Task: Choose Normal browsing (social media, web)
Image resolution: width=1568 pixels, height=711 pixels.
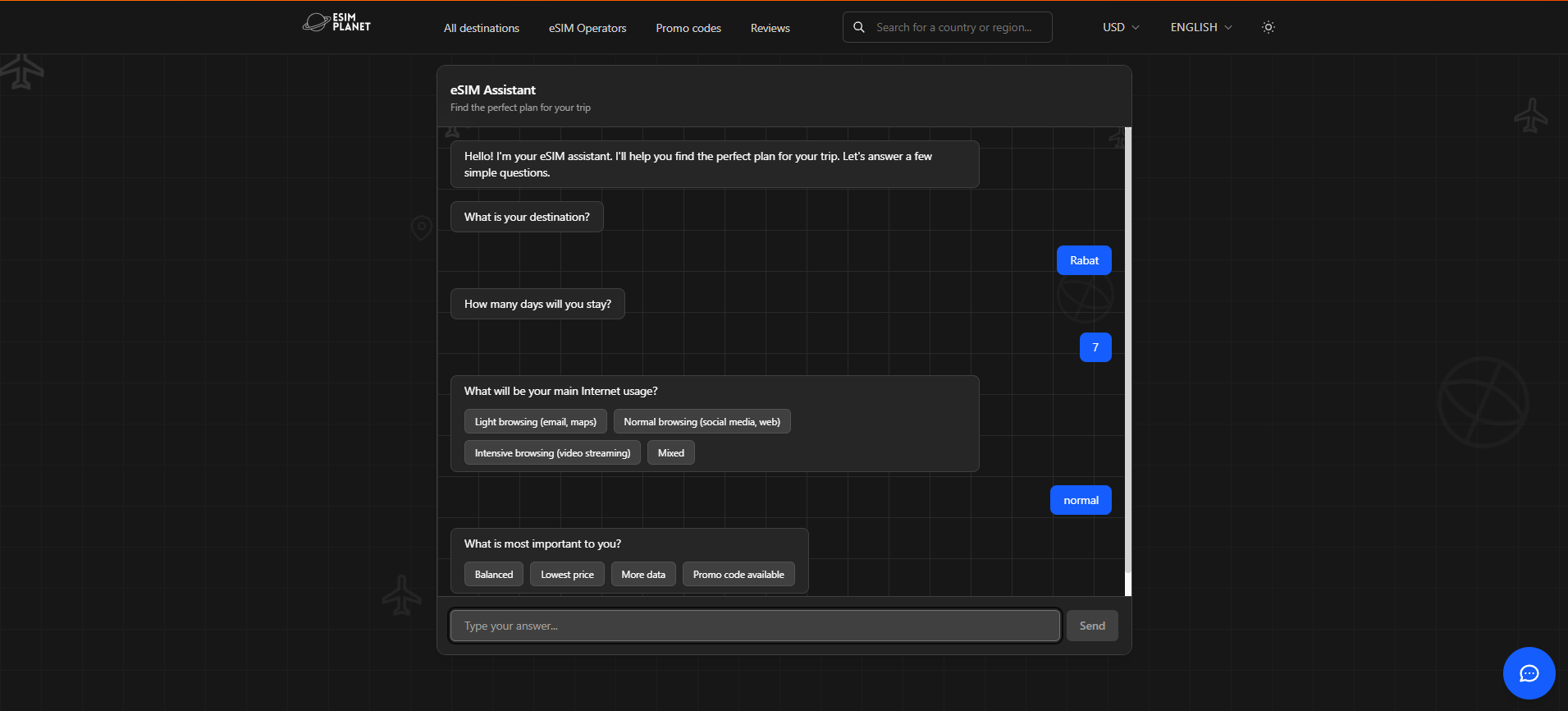Action: pos(702,422)
